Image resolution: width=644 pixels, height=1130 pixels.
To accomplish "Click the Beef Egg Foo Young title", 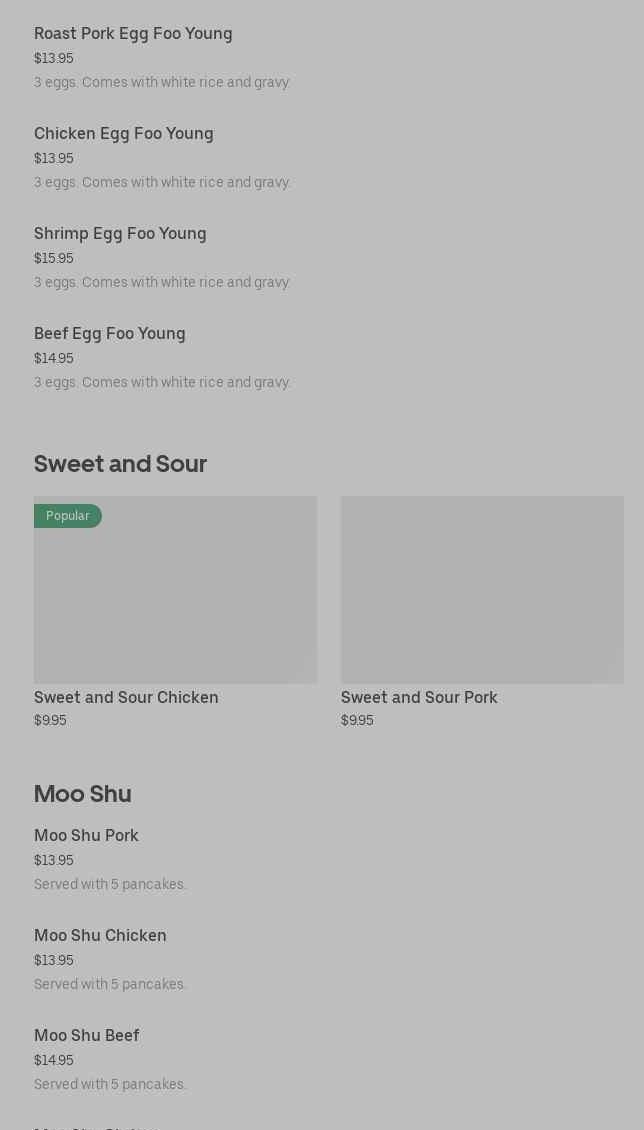I will click(x=110, y=334).
